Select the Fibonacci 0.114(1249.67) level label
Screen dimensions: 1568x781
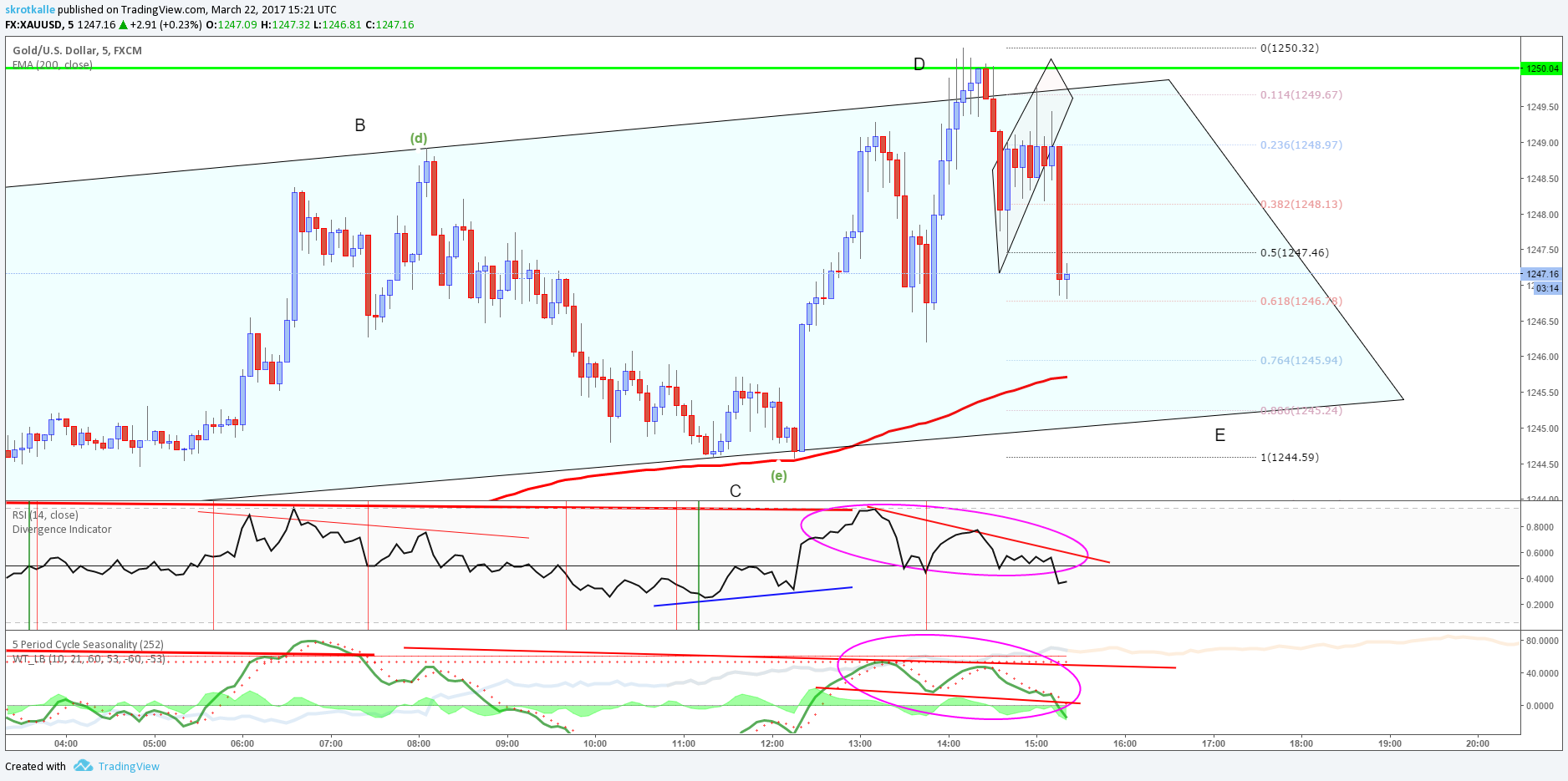[1301, 94]
